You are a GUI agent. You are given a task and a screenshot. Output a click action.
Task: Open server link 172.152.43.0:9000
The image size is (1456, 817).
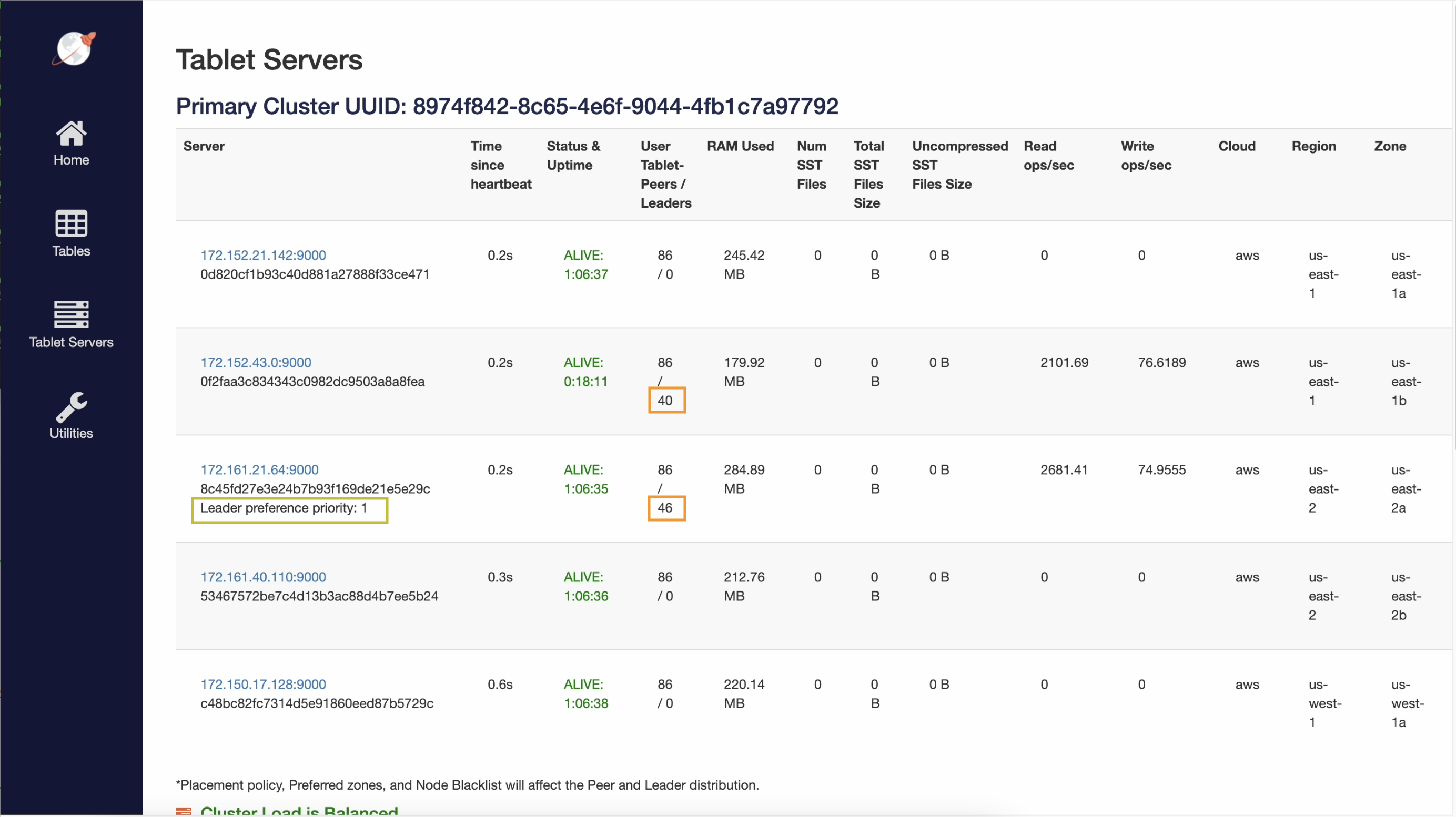click(x=256, y=362)
